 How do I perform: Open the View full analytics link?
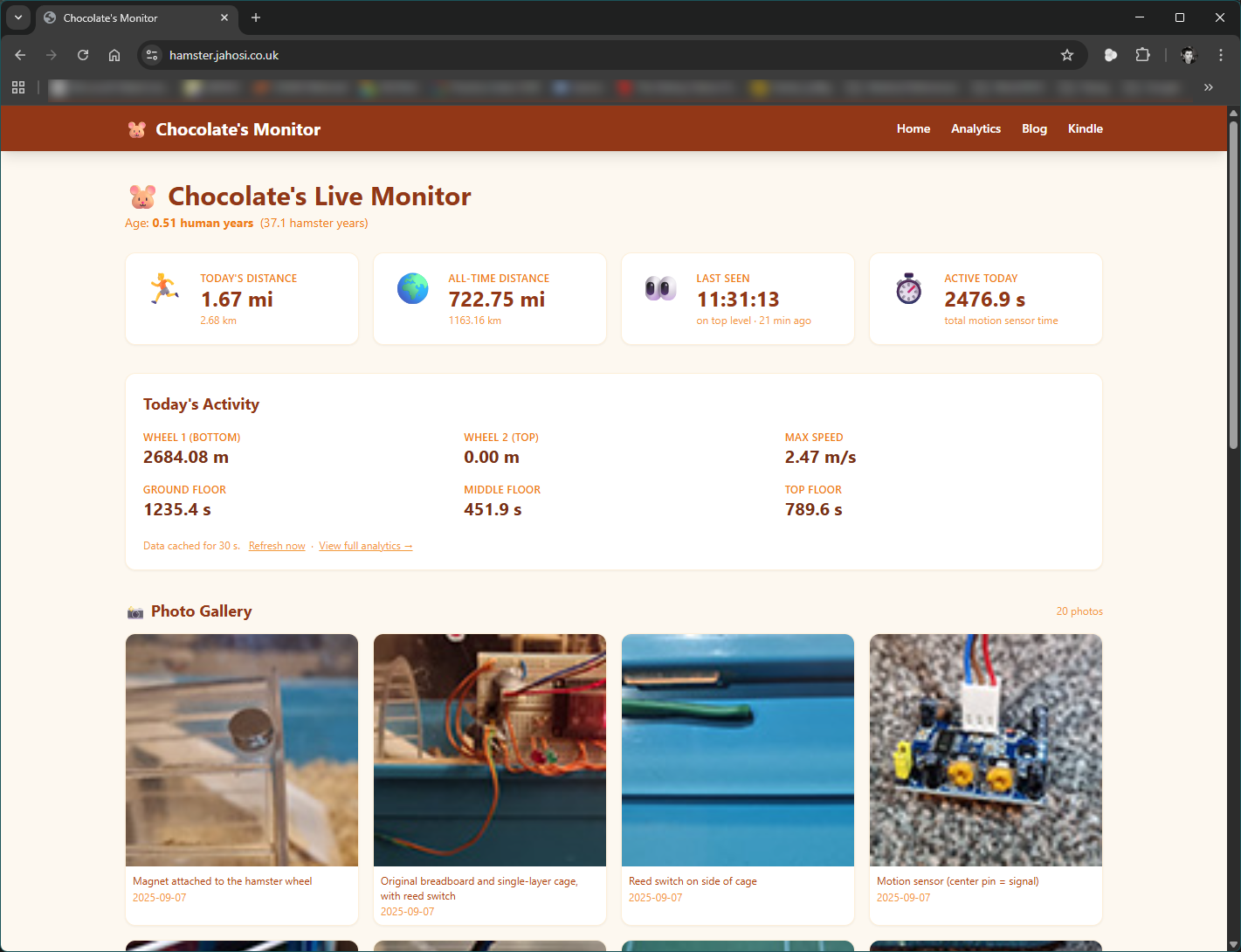pos(366,546)
